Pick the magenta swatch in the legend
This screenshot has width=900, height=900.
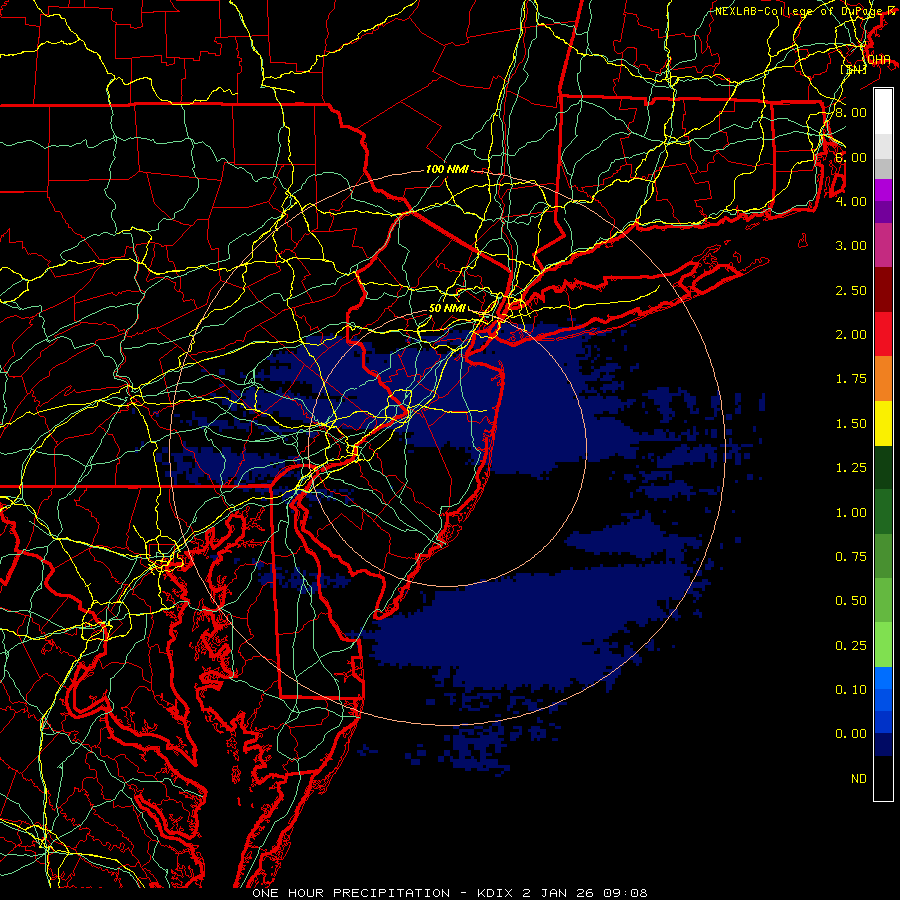883,190
